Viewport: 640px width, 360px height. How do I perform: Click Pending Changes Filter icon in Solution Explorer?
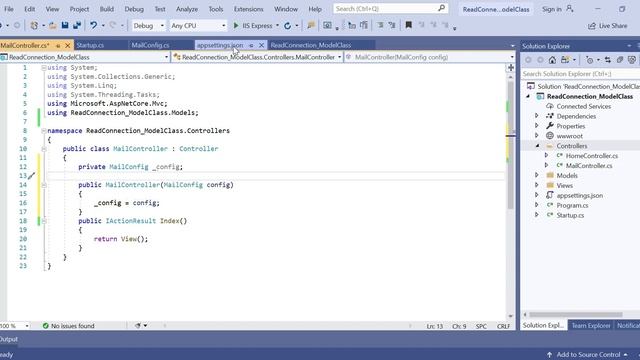click(589, 60)
